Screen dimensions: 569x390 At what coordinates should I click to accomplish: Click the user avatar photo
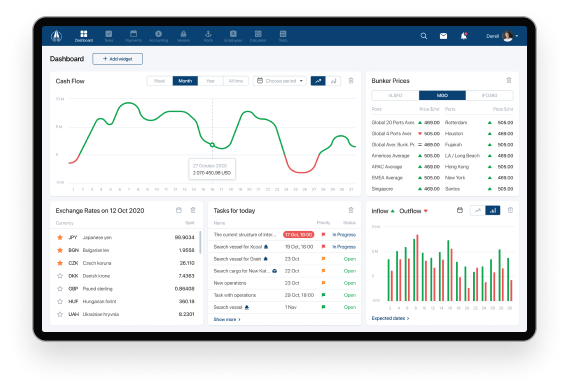[x=507, y=36]
